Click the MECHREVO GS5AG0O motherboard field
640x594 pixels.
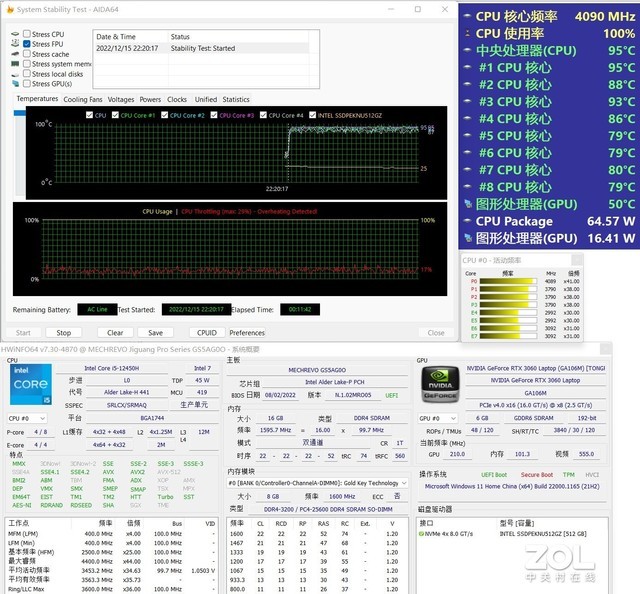click(317, 370)
